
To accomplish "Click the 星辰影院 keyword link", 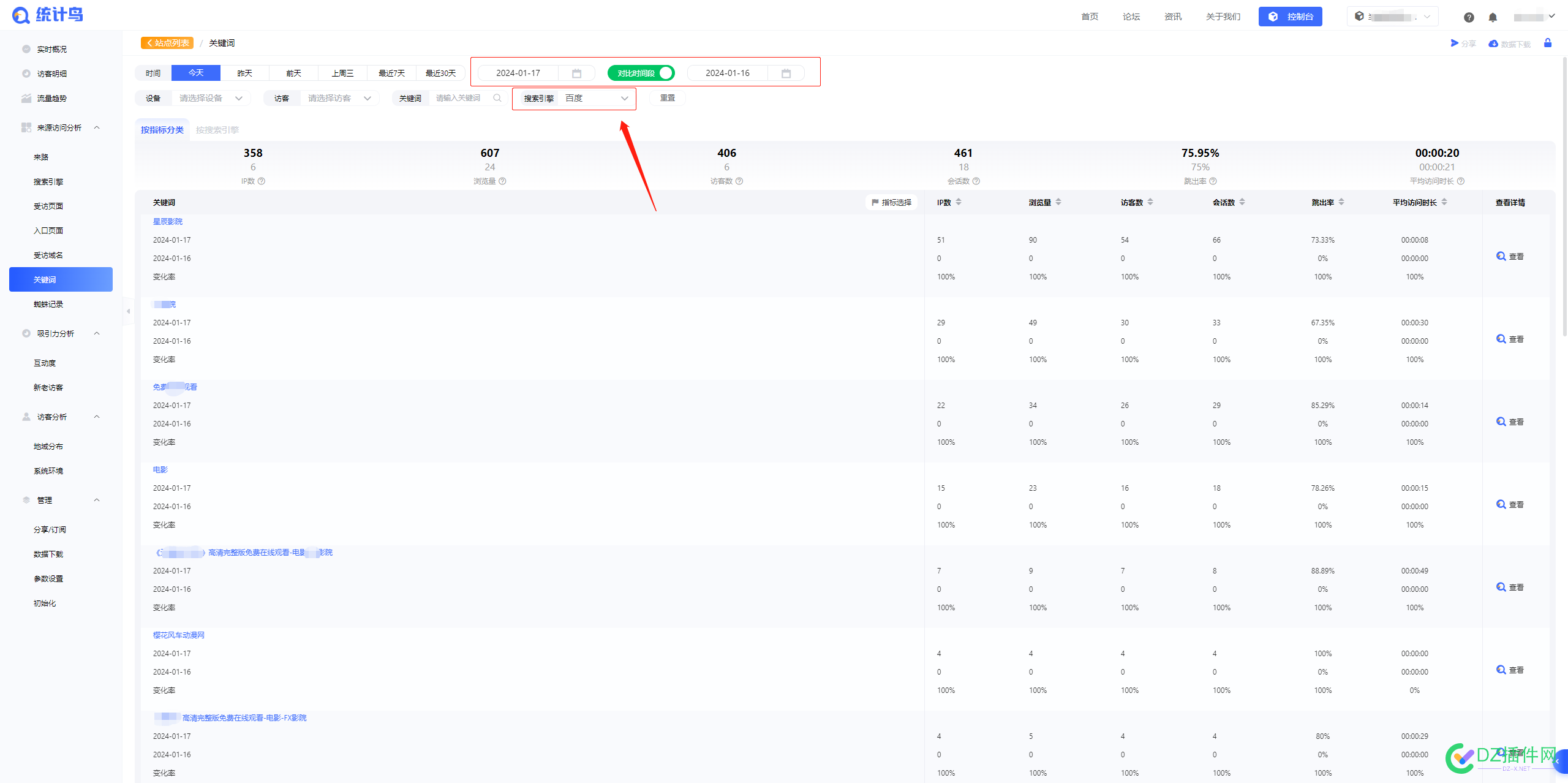I will click(x=168, y=222).
